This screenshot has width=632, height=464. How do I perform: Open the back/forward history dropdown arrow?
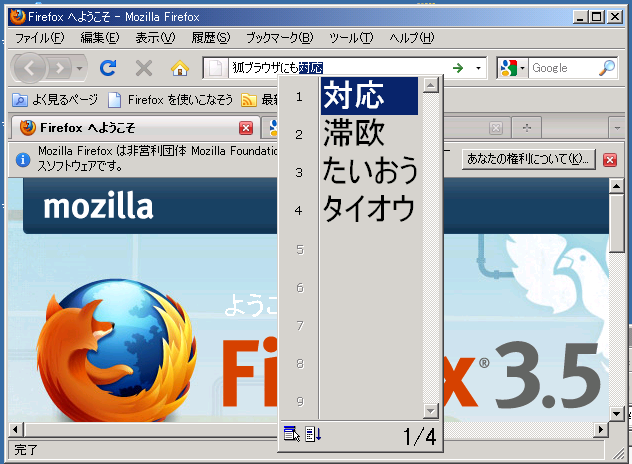[x=79, y=68]
